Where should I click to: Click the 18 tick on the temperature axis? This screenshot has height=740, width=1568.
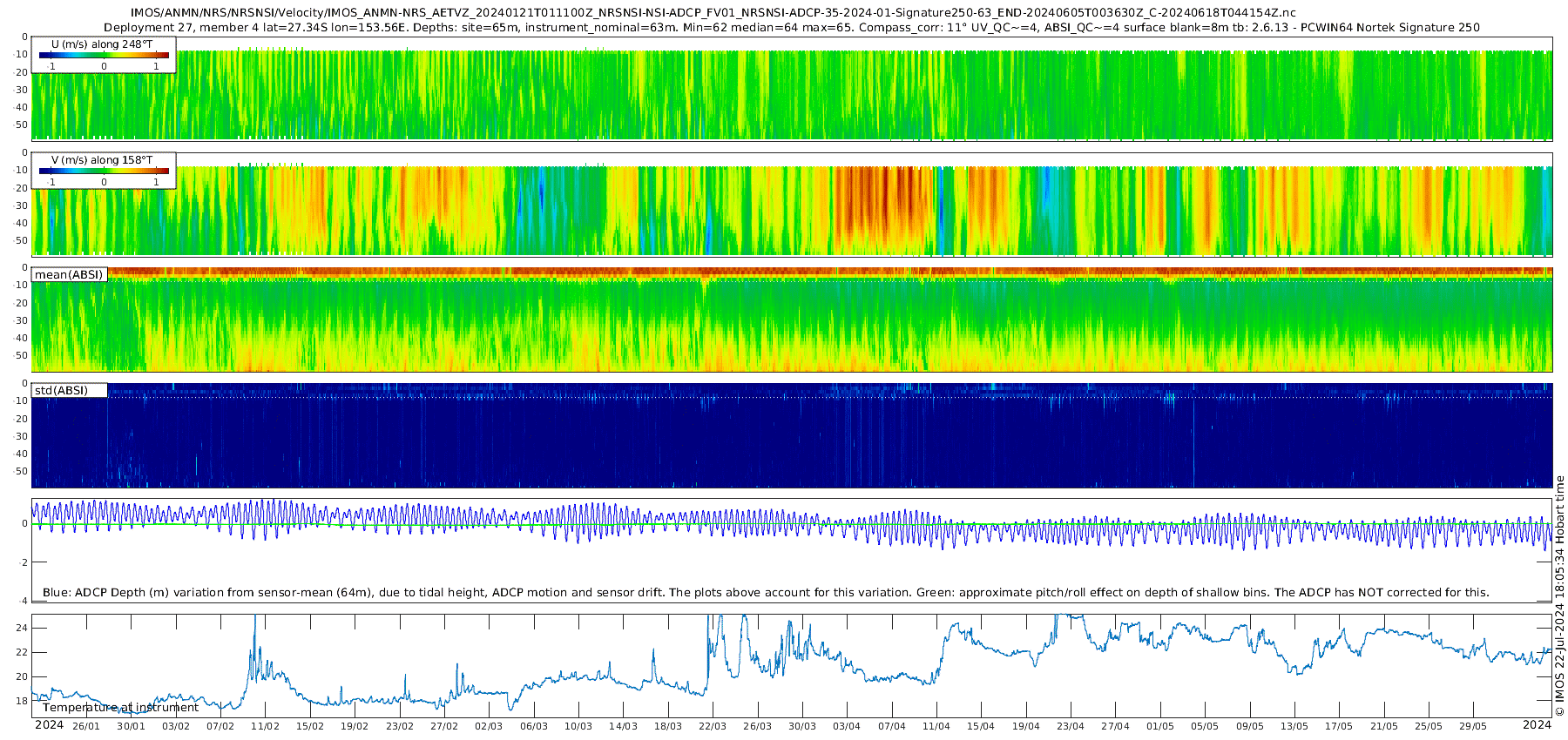(23, 701)
